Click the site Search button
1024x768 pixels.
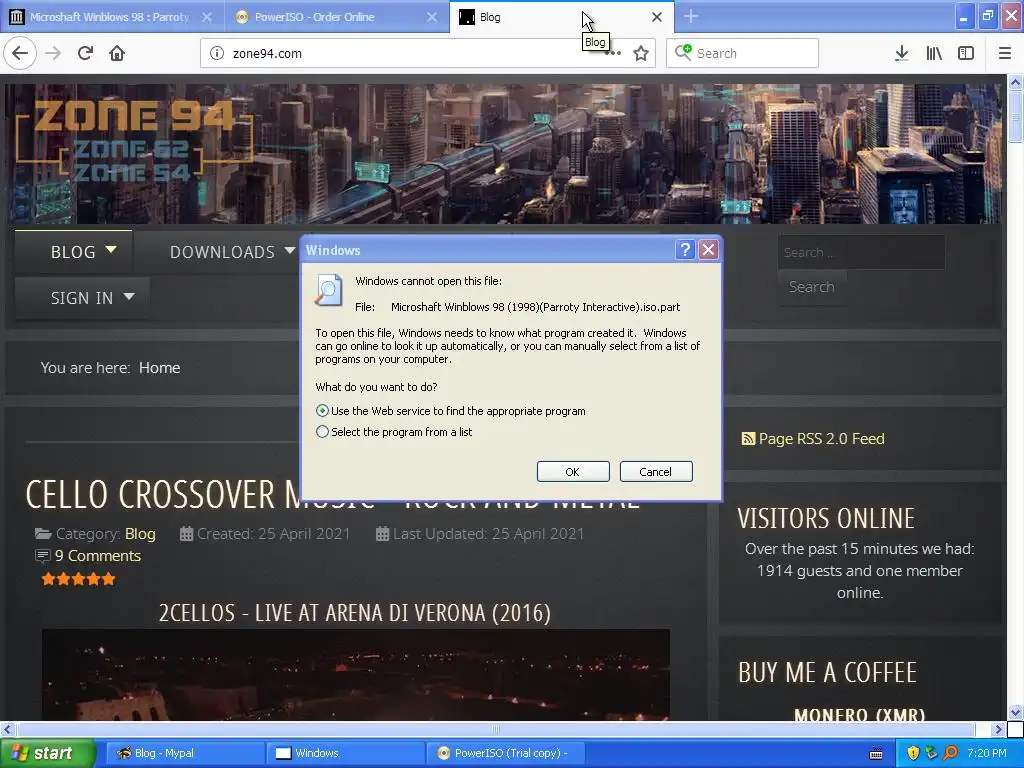pos(812,287)
